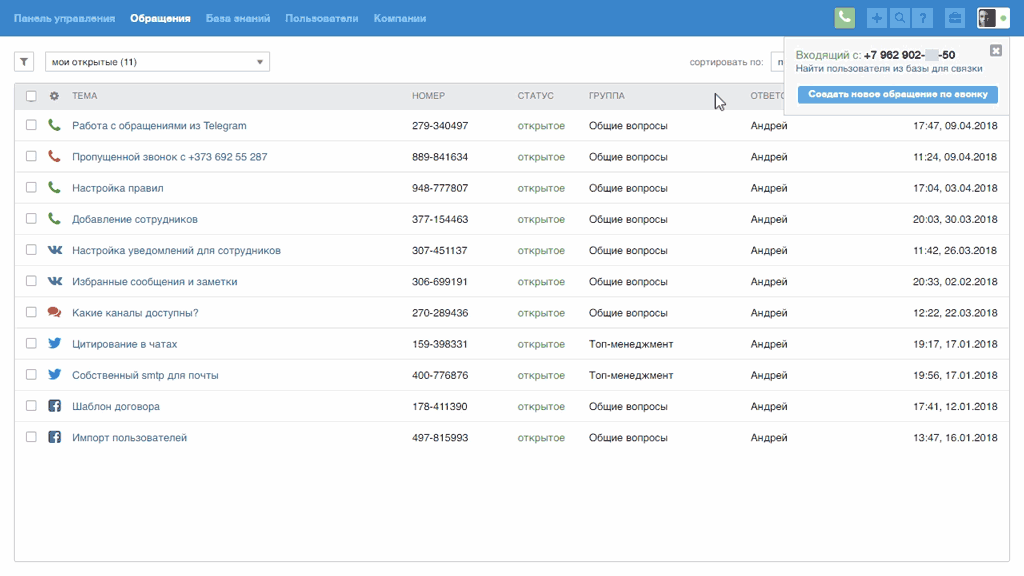Open the "сортировать по" sort dropdown
The width and height of the screenshot is (1024, 576).
pos(777,62)
